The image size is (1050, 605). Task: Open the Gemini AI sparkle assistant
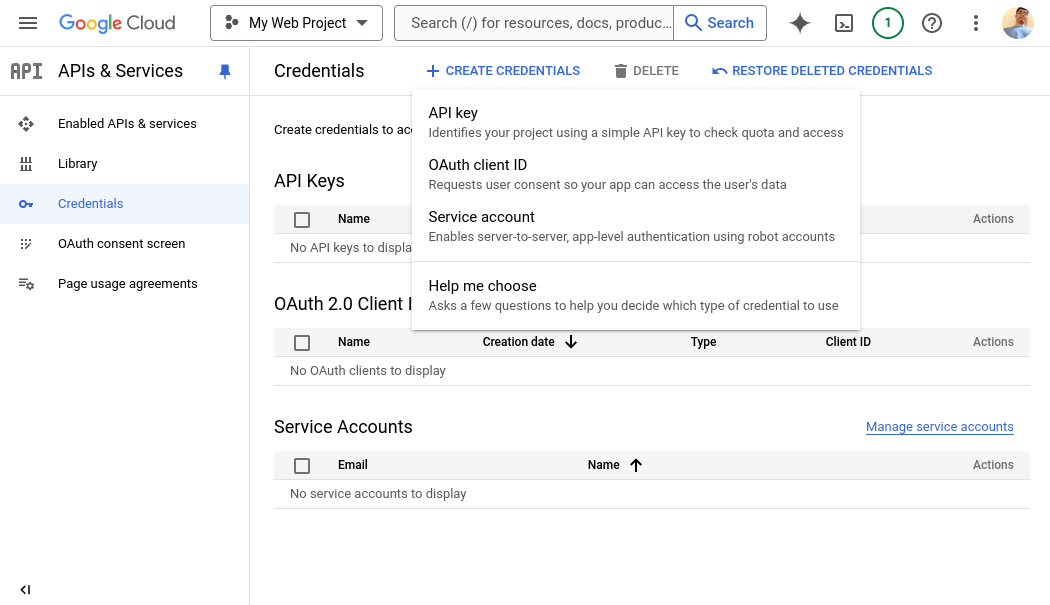tap(800, 23)
